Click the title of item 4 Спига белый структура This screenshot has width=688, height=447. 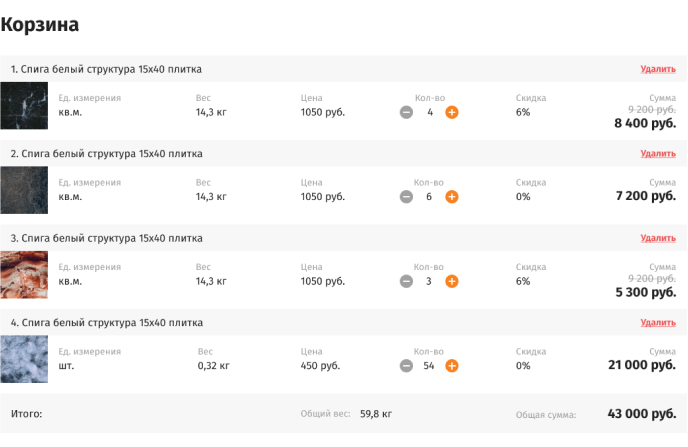(107, 323)
